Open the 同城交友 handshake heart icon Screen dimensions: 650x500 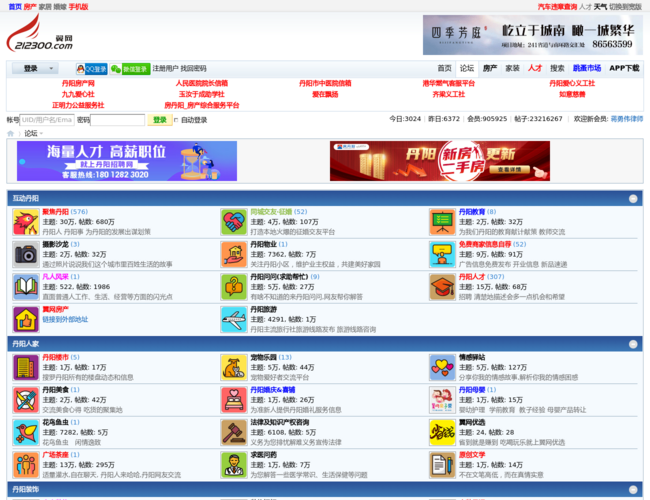click(x=234, y=222)
